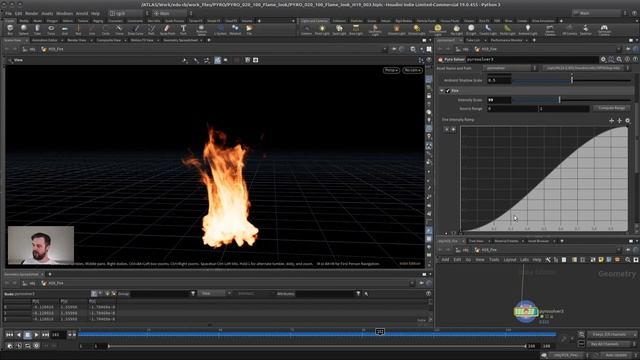Screen dimensions: 640x360
Task: Open the channels scope dropdown above Key All Channels
Action: coord(612,334)
